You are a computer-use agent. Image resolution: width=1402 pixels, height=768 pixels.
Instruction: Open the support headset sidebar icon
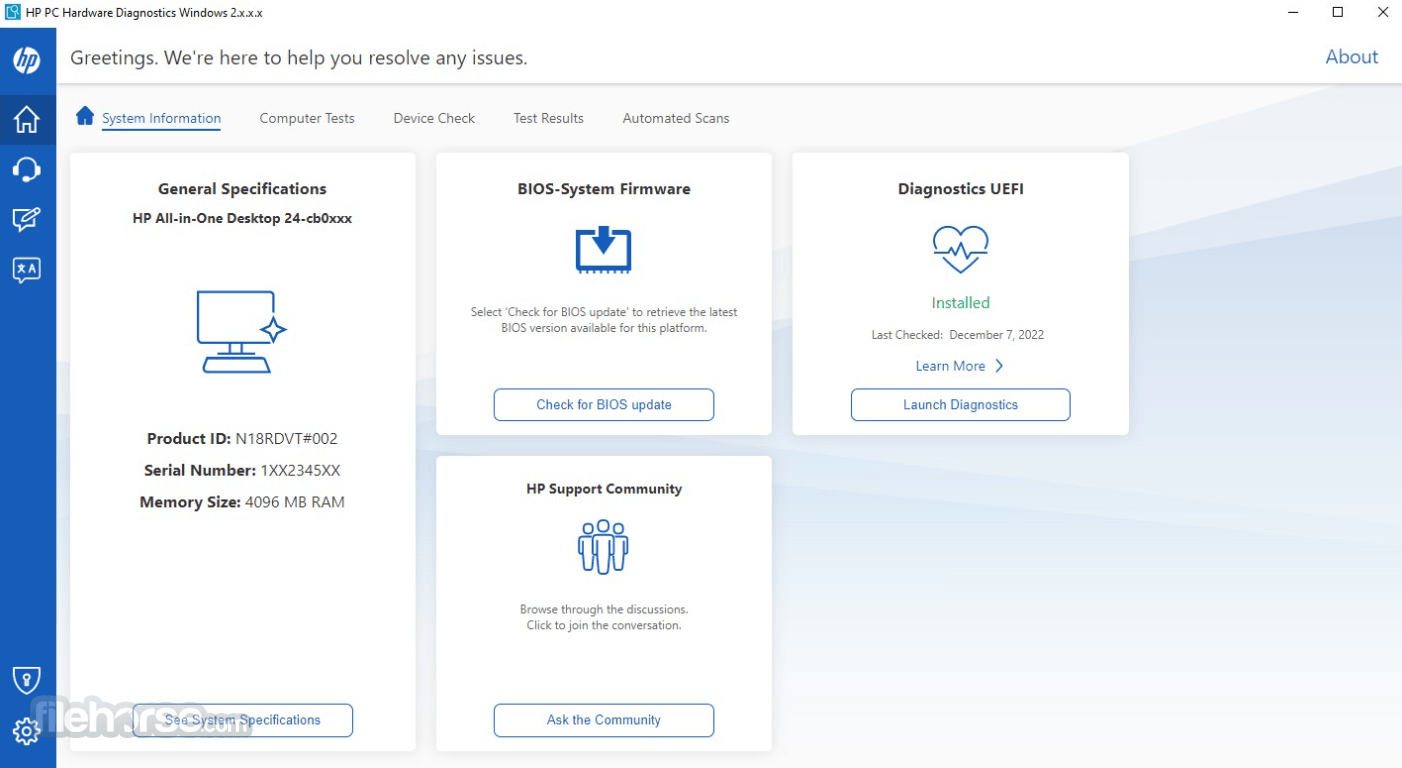point(27,169)
